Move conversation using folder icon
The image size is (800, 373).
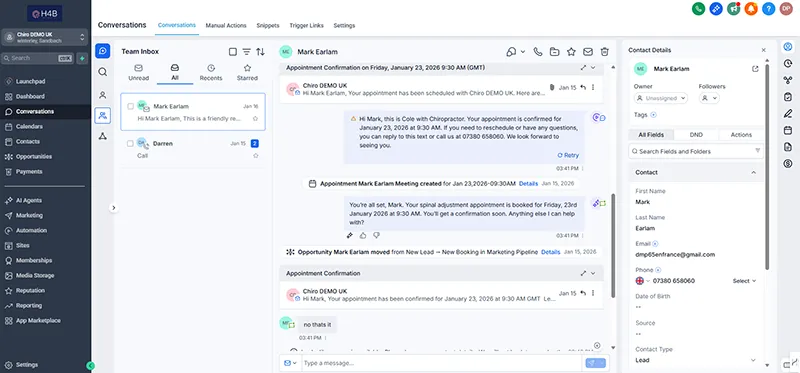coord(554,52)
